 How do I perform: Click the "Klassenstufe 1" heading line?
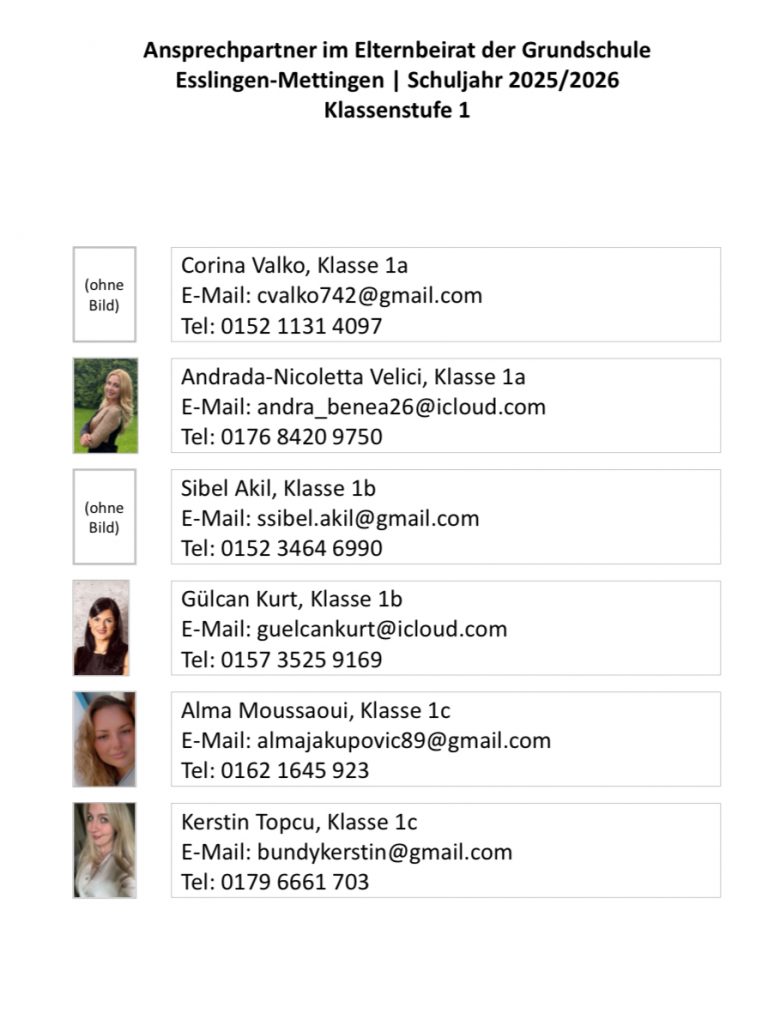click(397, 110)
